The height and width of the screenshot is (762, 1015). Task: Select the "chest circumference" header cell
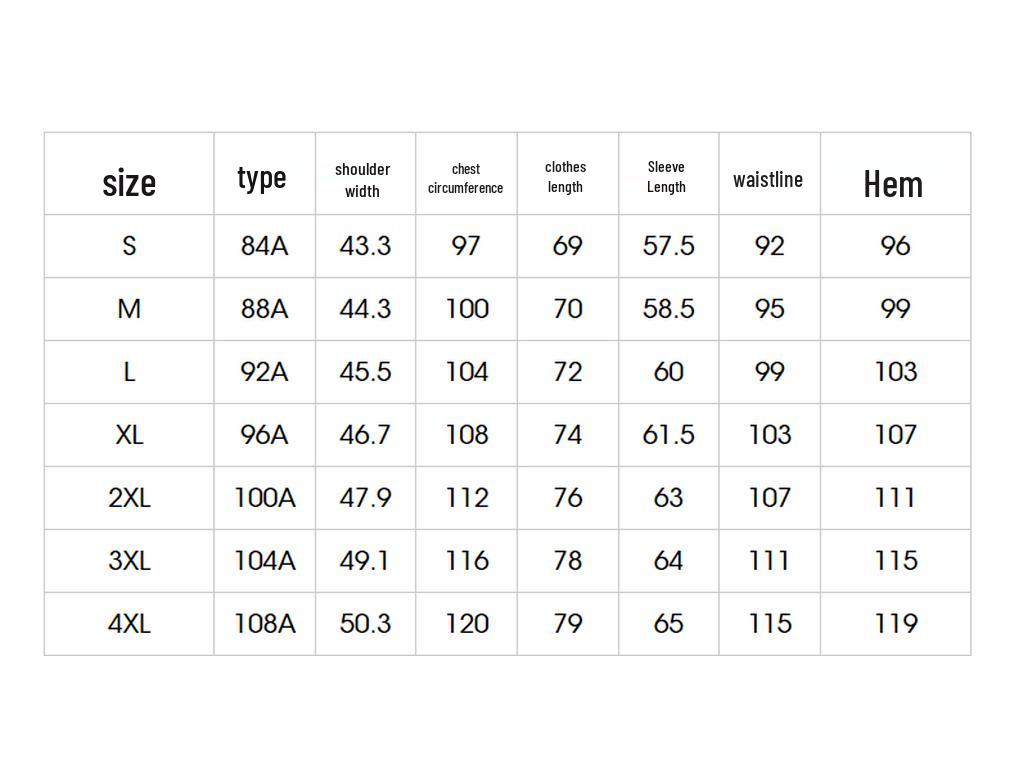[466, 179]
